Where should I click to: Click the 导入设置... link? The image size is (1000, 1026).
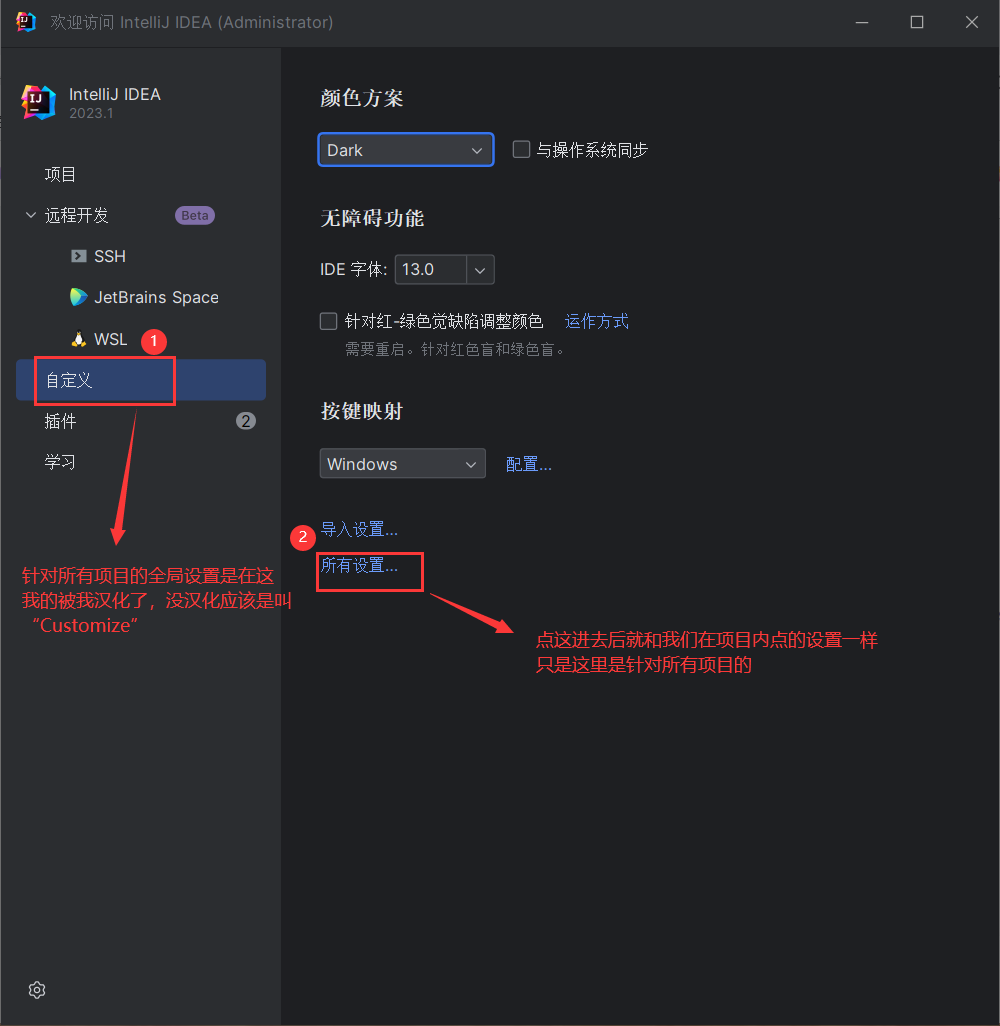tap(359, 529)
